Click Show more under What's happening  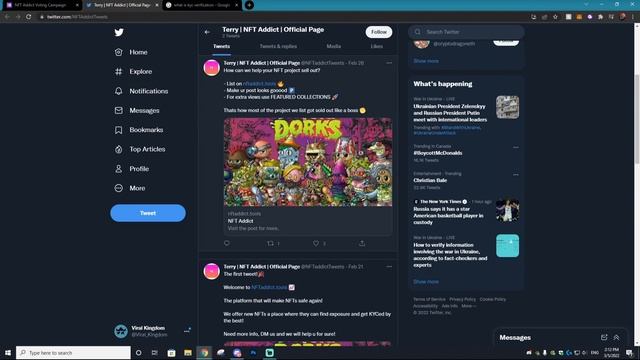426,282
